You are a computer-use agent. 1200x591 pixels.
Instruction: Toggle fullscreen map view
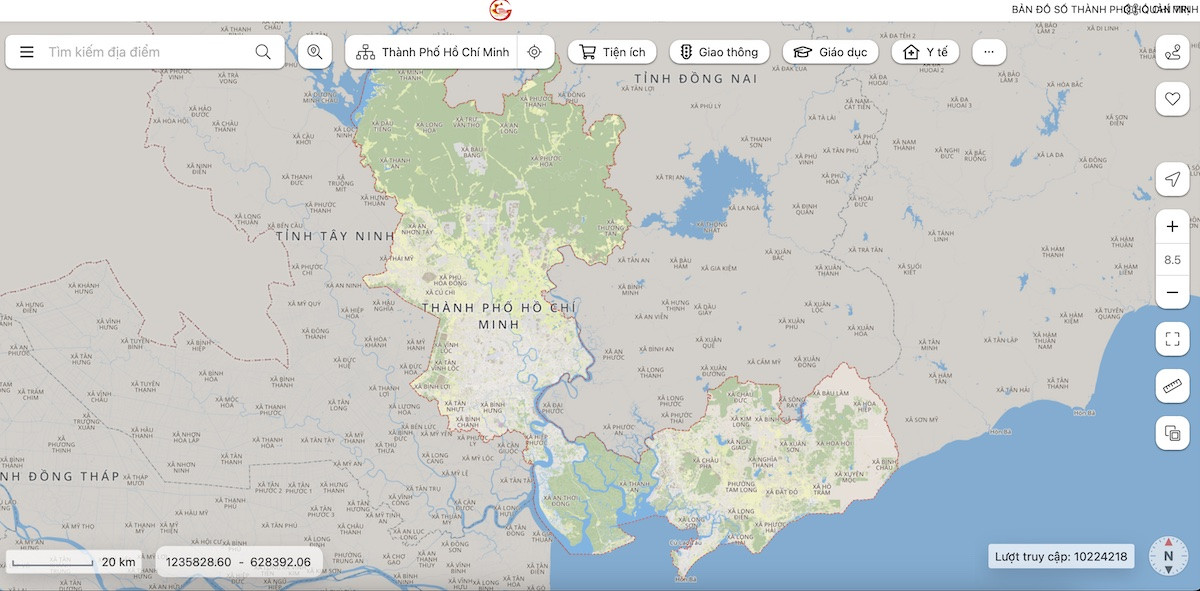[x=1172, y=339]
